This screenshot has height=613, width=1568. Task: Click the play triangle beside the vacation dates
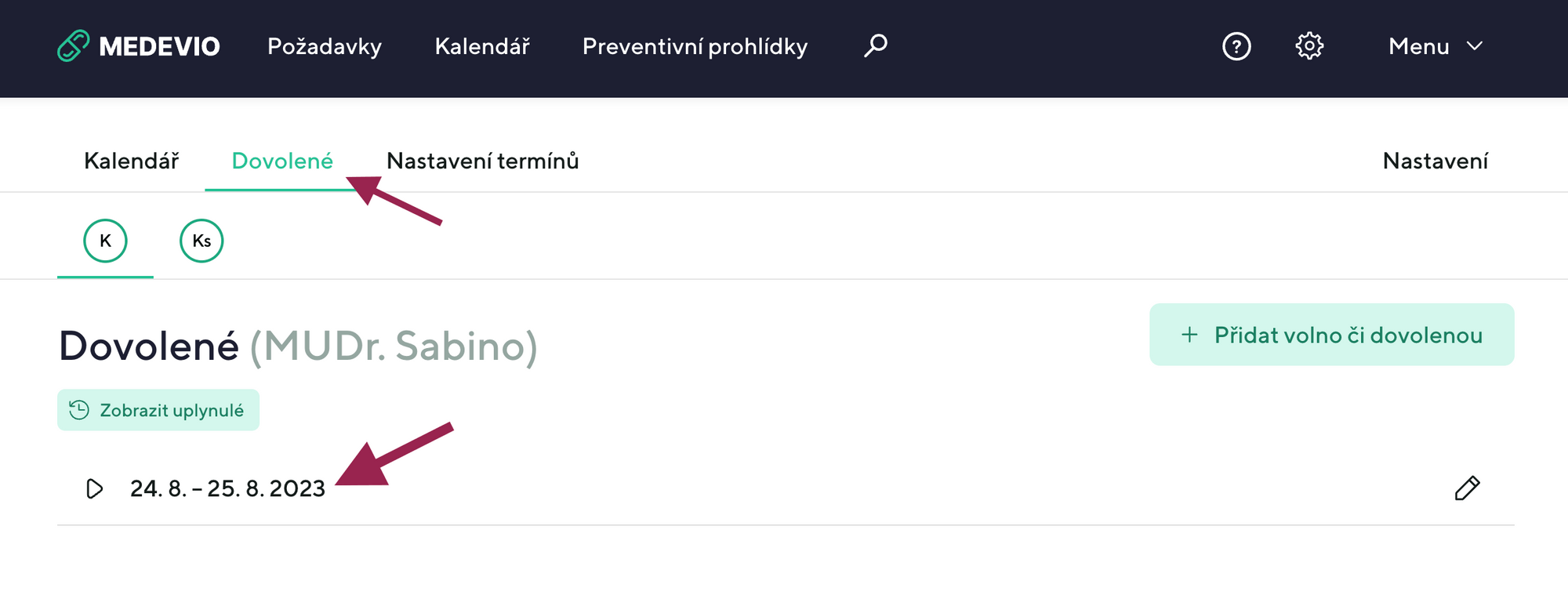pos(95,488)
